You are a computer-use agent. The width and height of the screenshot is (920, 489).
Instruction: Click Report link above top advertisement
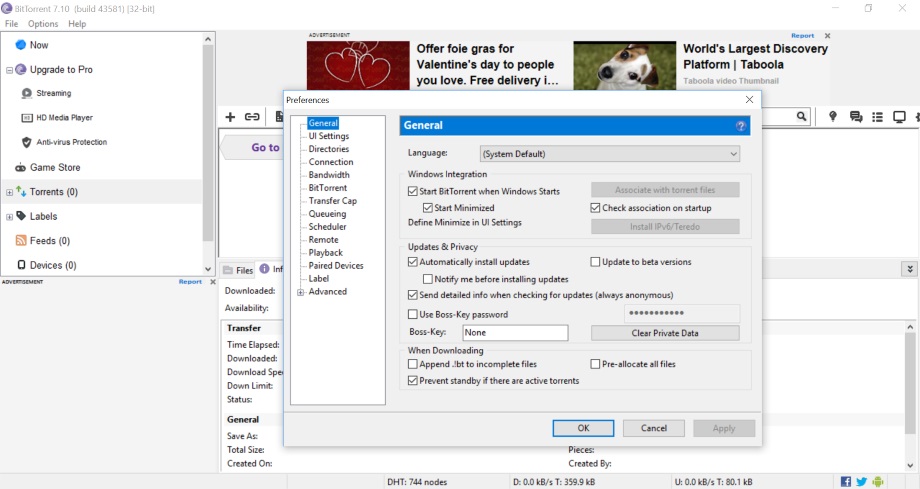coord(802,36)
